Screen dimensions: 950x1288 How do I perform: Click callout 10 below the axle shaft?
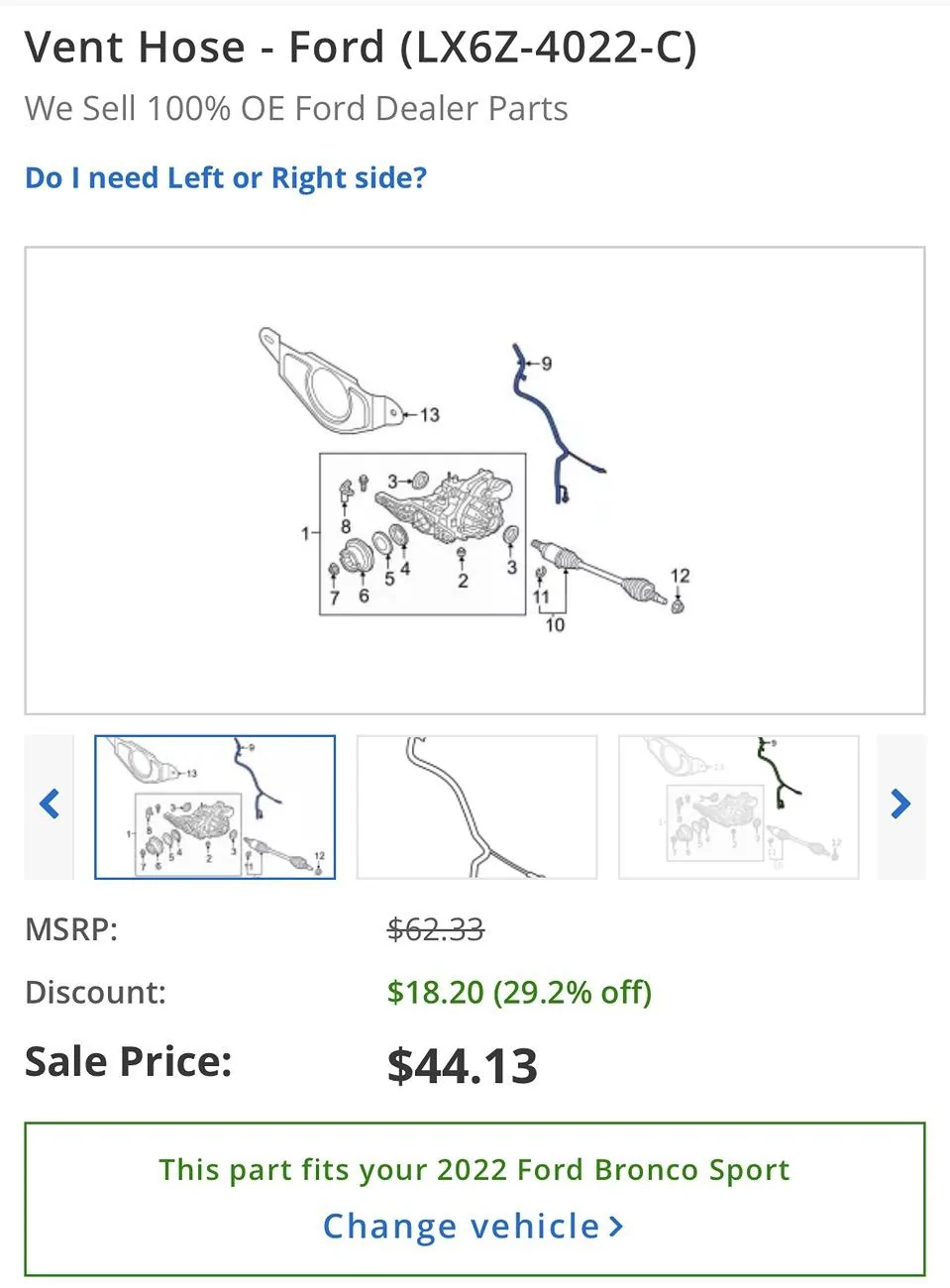tap(555, 625)
